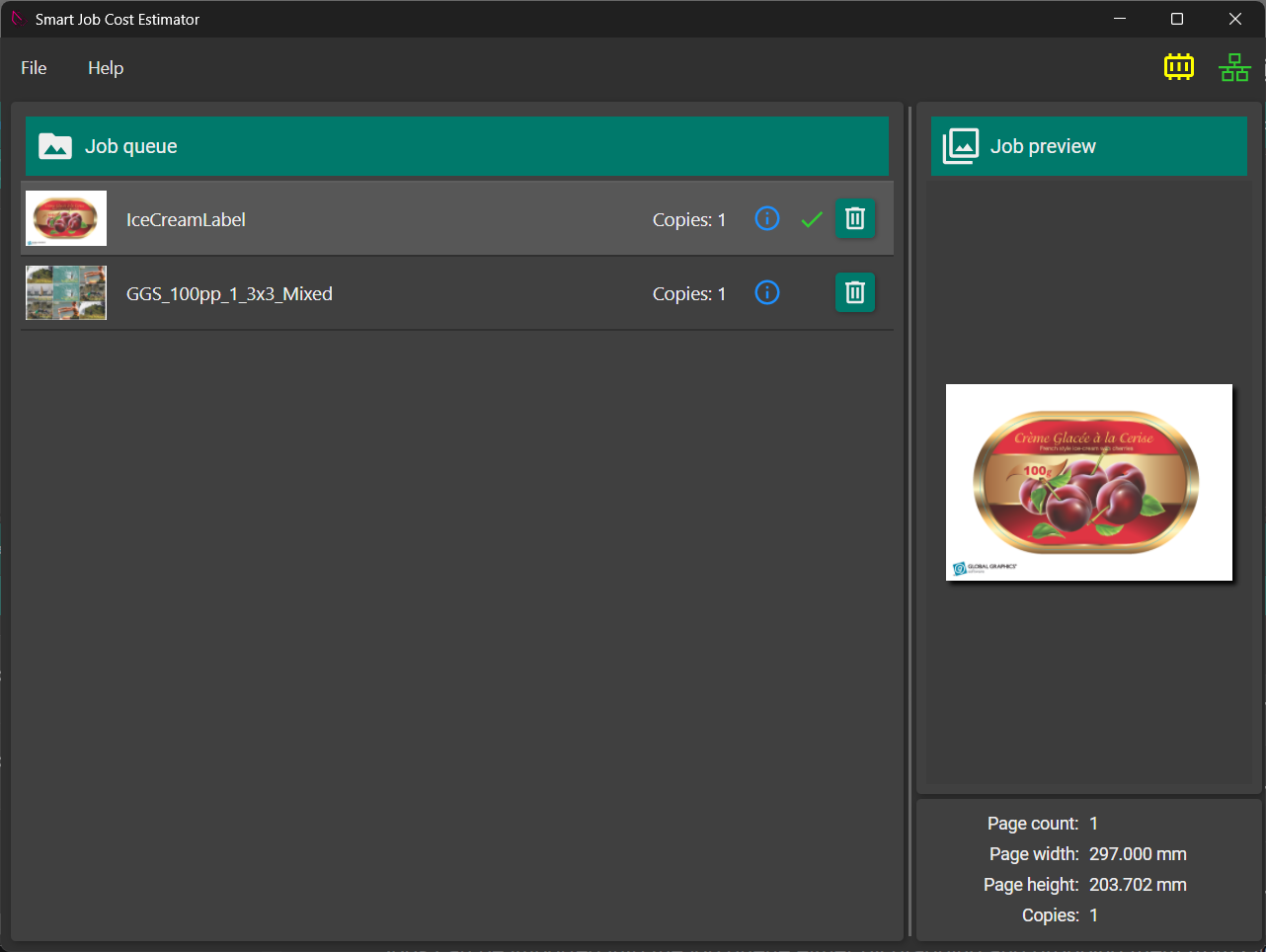
Task: Click the green network connection icon
Action: click(1233, 67)
